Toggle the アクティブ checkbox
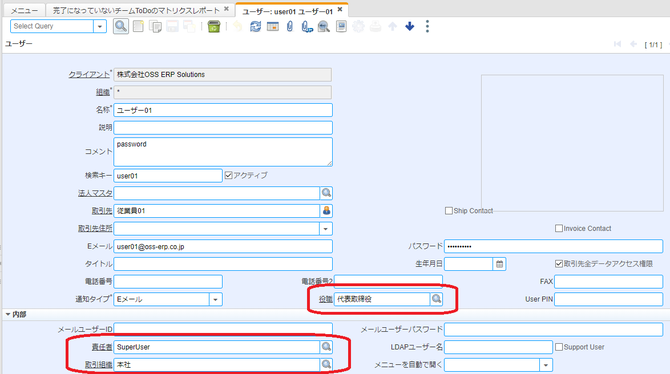Viewport: 670px width, 374px height. tap(229, 175)
